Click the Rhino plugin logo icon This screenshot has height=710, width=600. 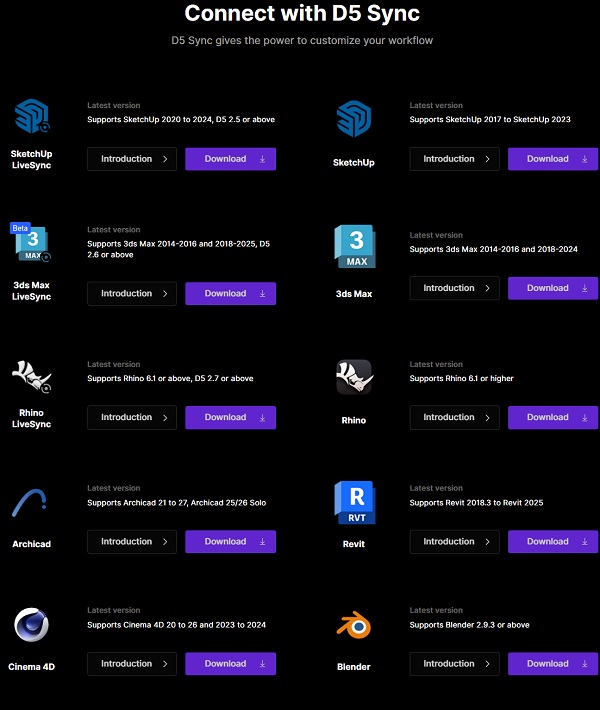353,378
